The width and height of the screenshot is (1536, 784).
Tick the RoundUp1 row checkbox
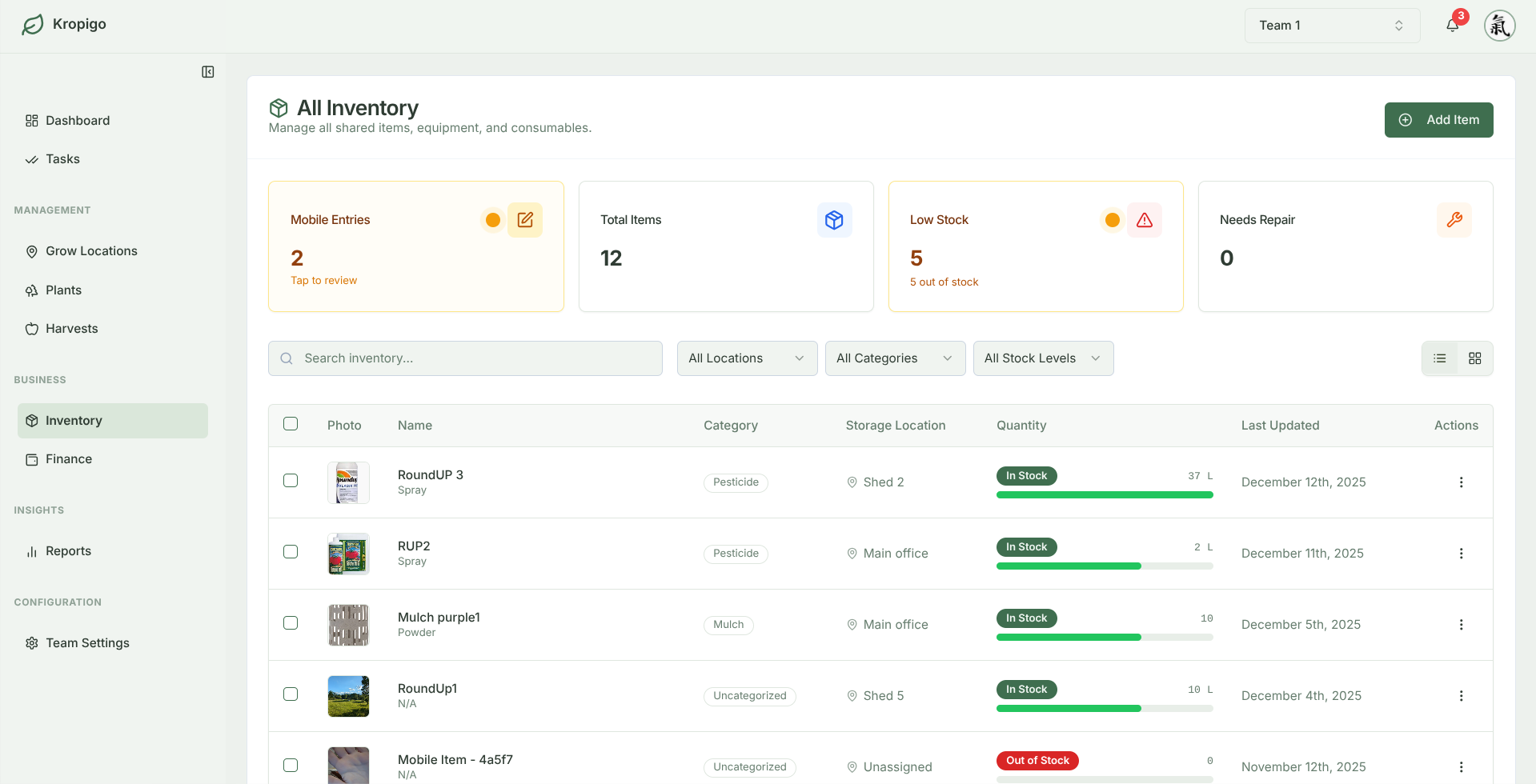291,694
